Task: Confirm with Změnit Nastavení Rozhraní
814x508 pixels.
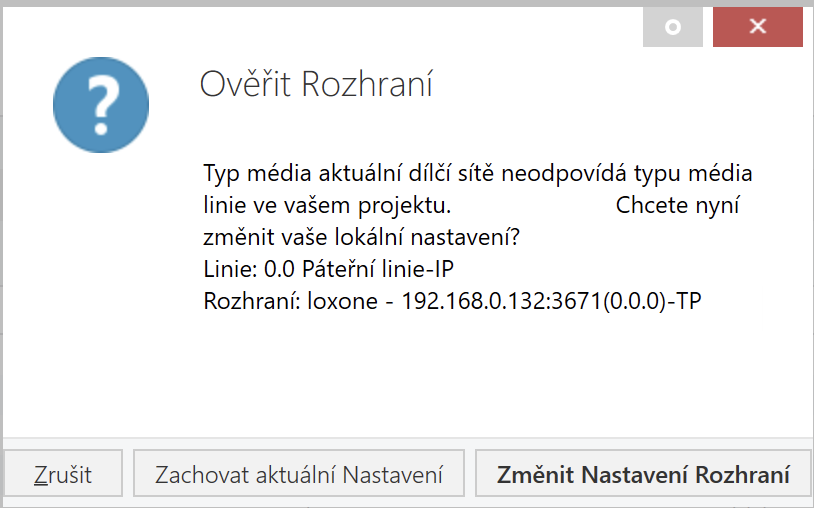Action: tap(643, 474)
